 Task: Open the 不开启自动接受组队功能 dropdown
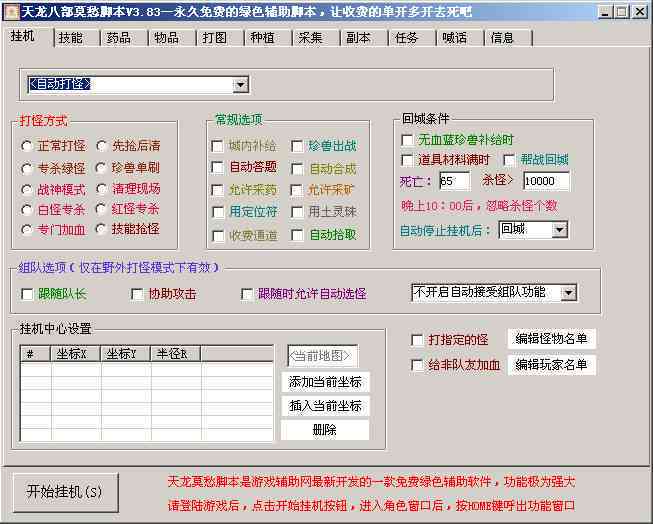[x=568, y=292]
